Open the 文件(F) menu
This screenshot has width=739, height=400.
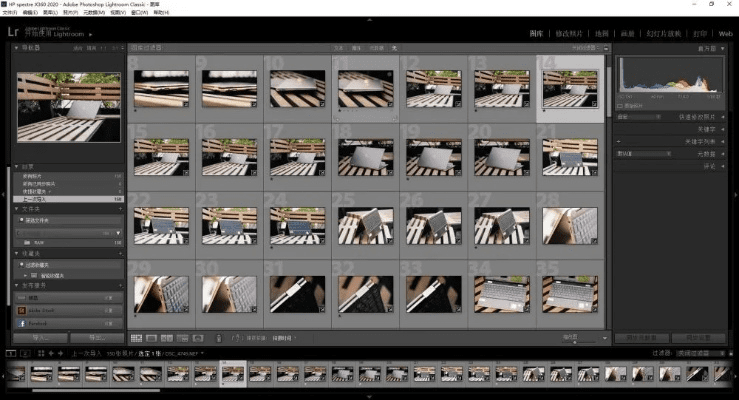point(10,12)
